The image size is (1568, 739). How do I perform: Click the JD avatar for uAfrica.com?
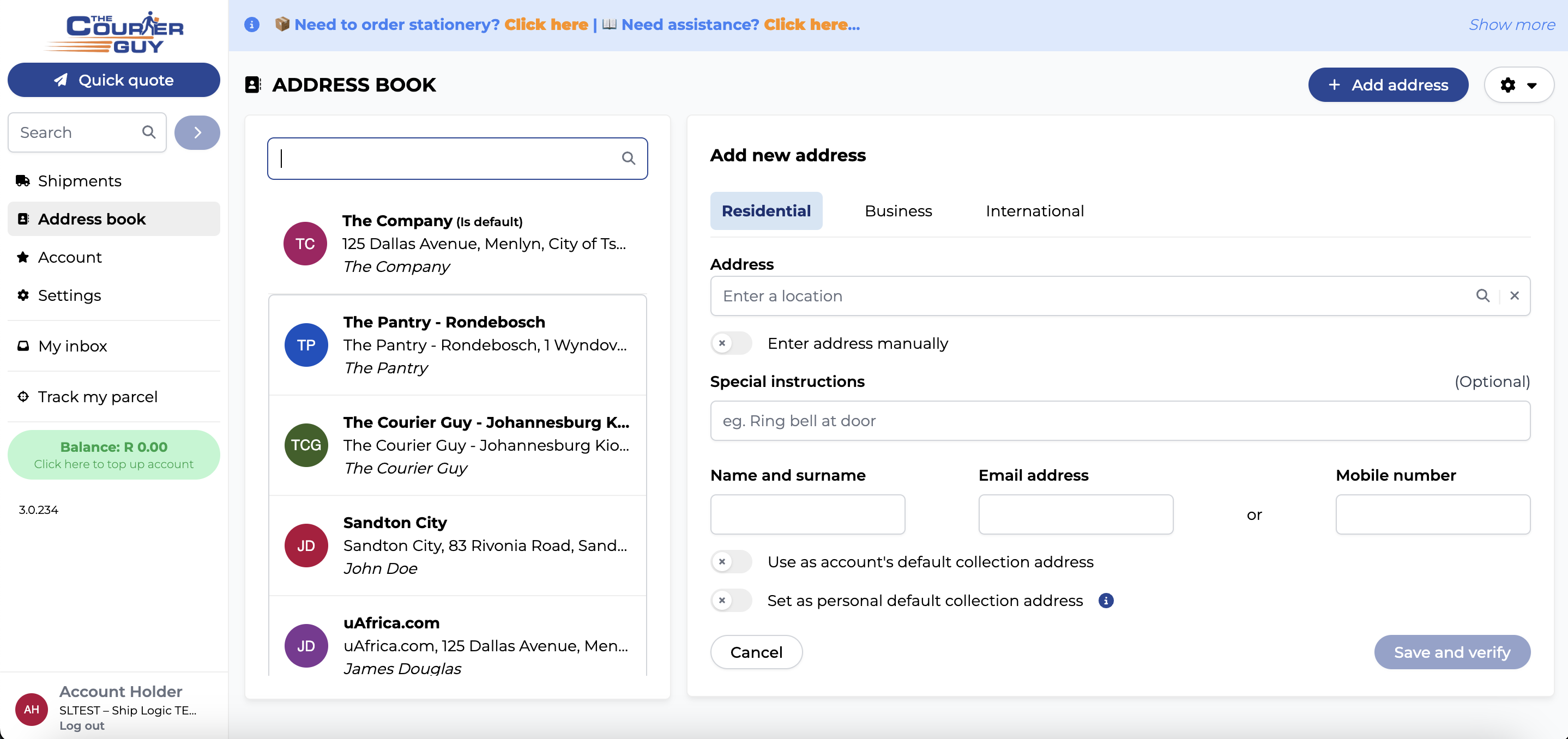306,646
